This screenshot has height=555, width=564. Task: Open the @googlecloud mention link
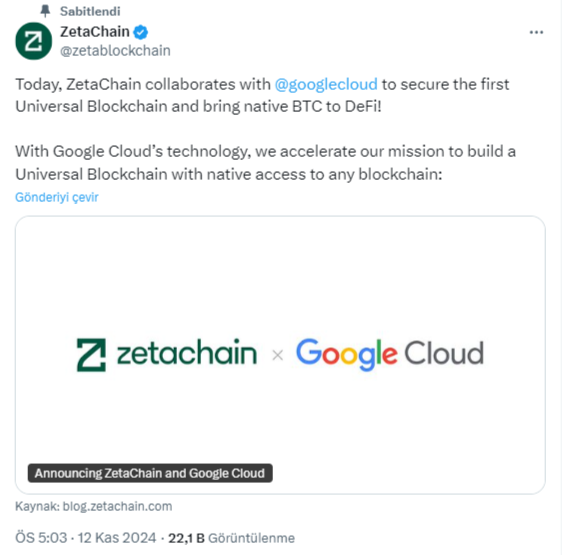point(326,85)
